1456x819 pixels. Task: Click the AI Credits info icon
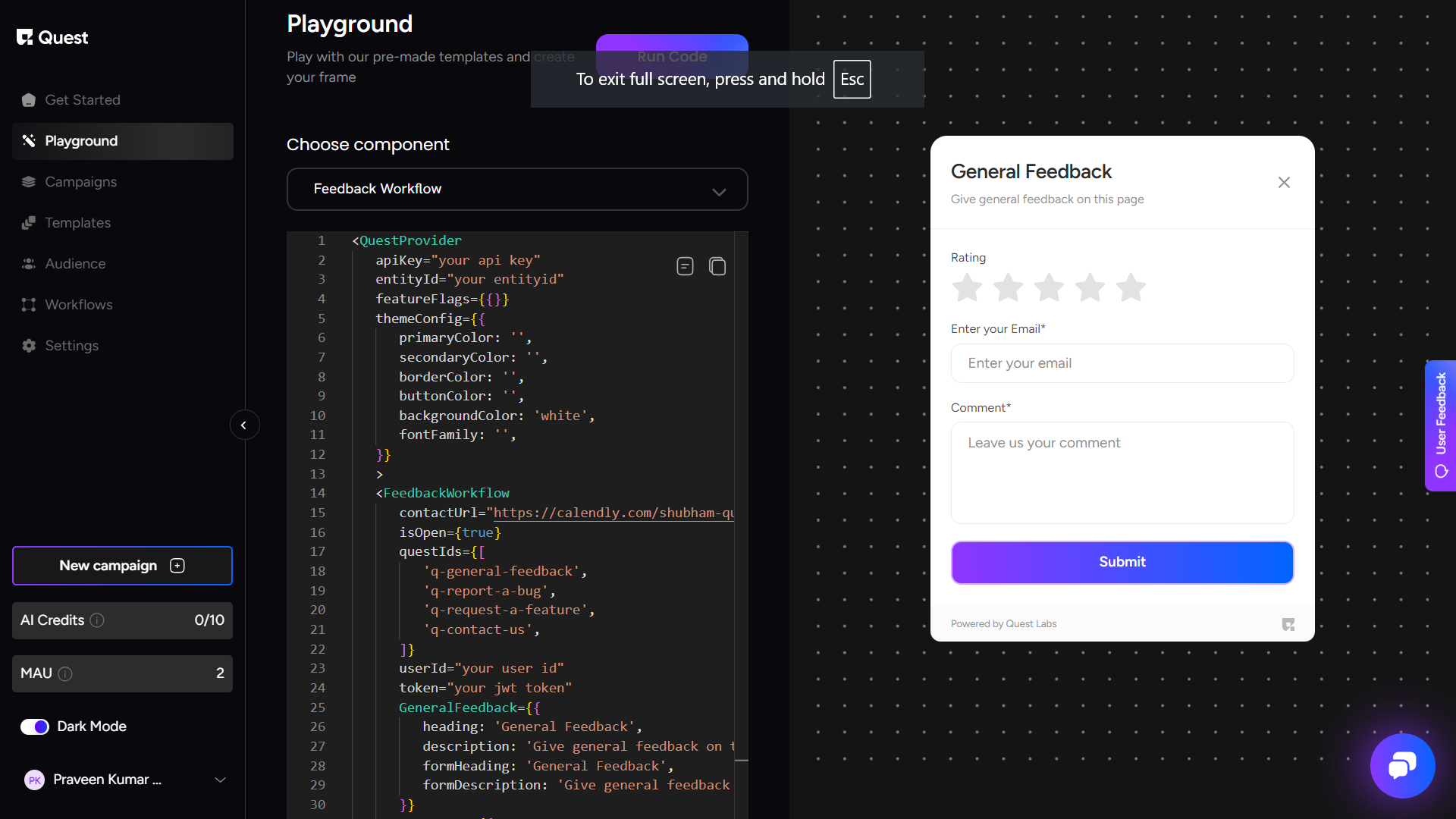(x=97, y=620)
